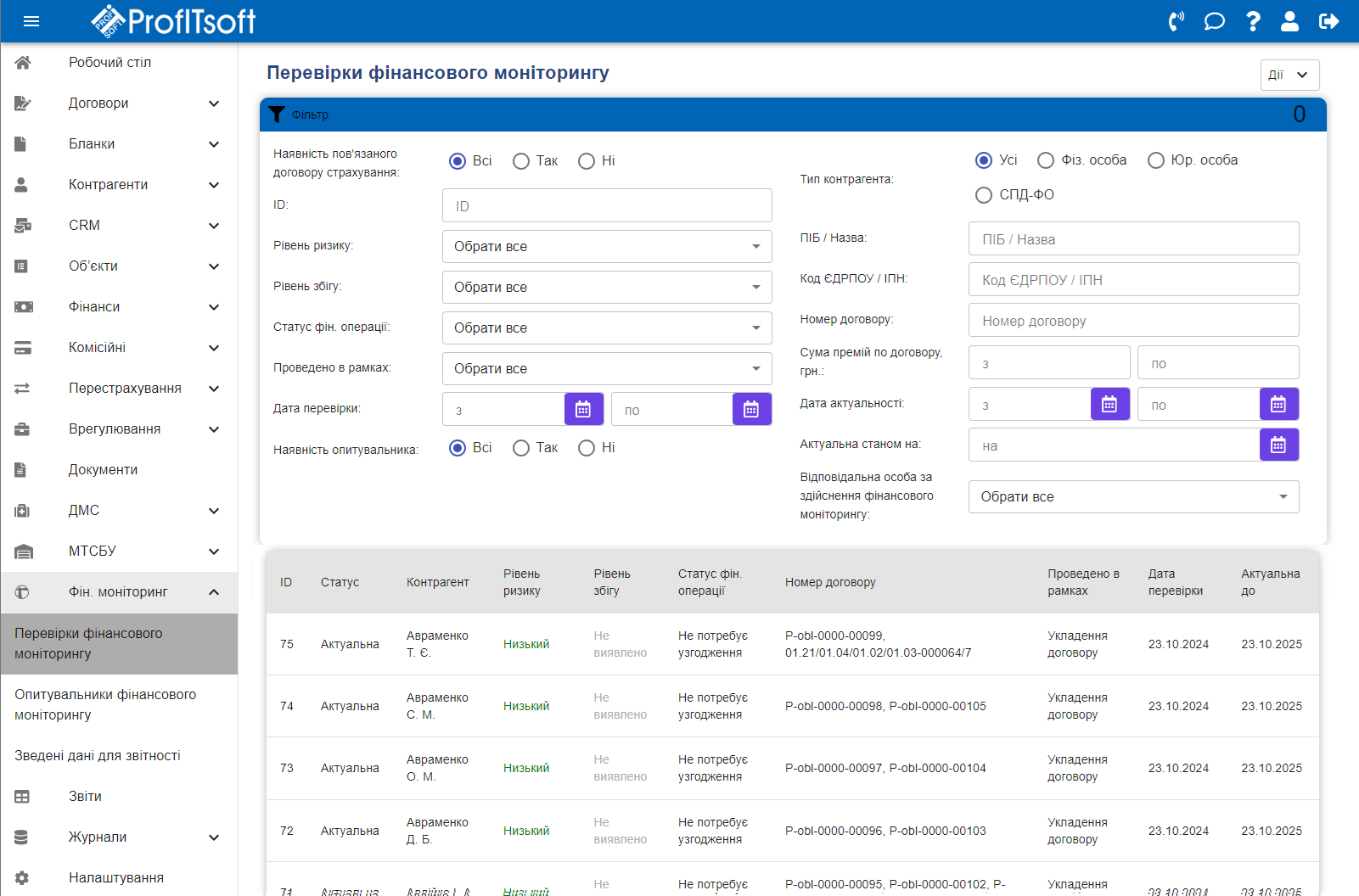Click the phone call icon in header
Screen dimensions: 1359x896
(x=1176, y=21)
